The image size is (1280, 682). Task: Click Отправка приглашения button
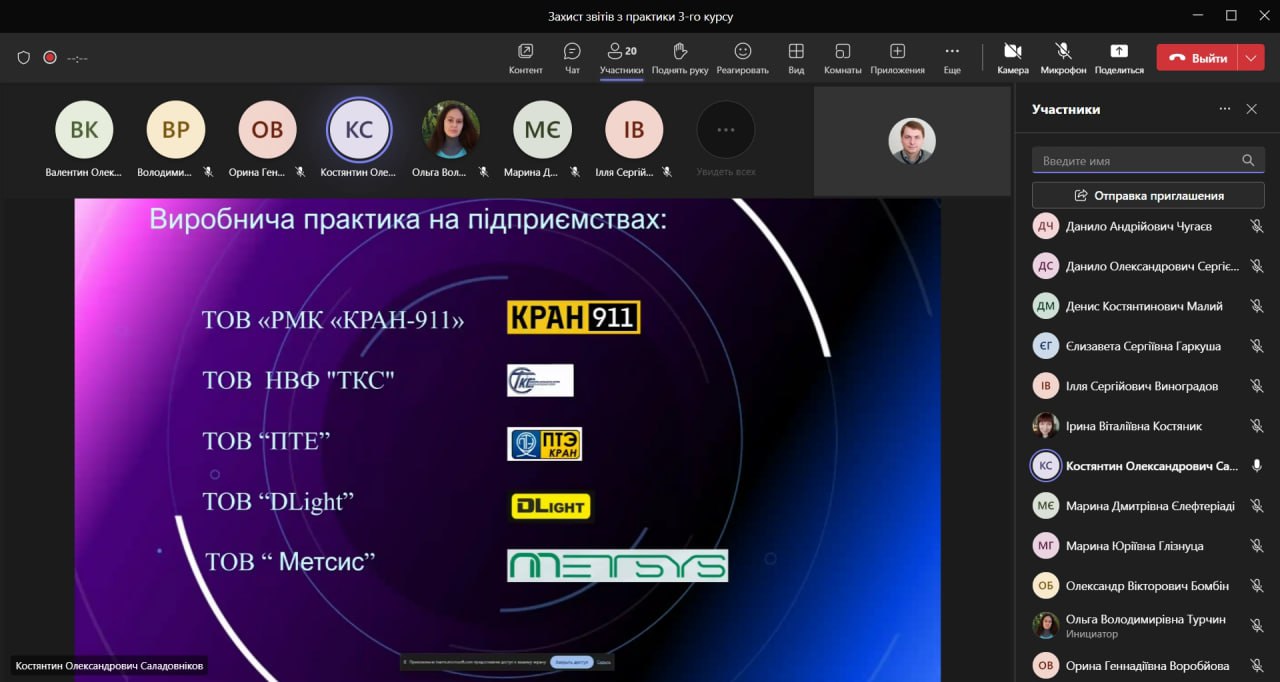point(1148,195)
